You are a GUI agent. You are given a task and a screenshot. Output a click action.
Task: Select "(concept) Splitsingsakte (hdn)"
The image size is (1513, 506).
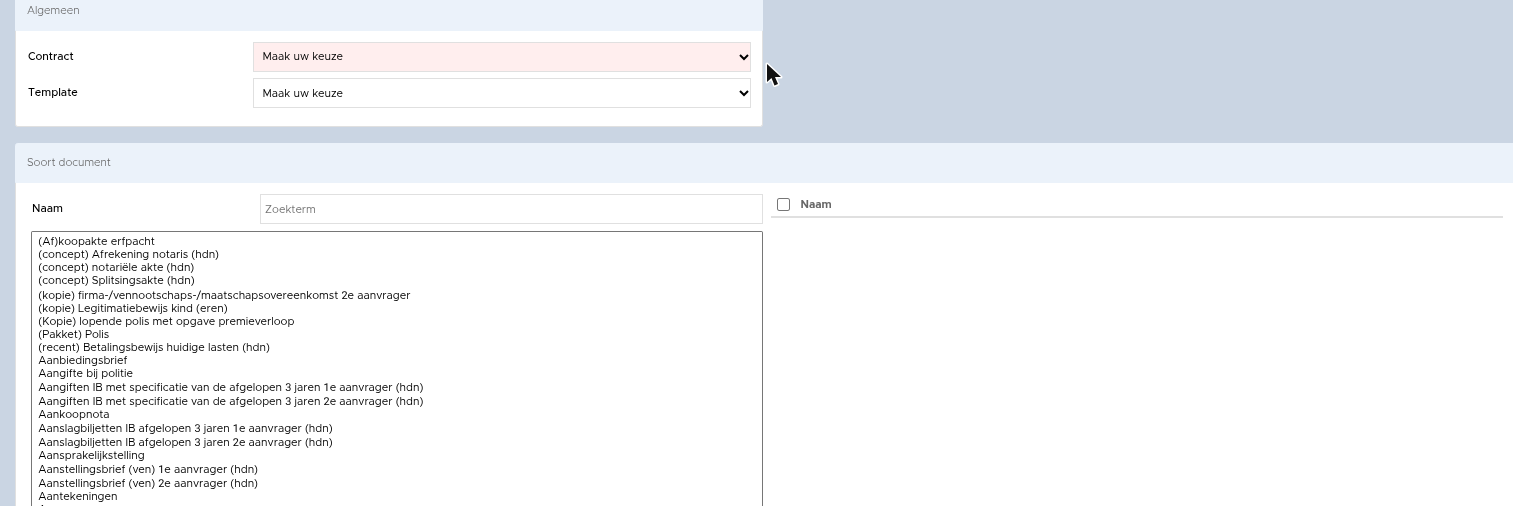(397, 281)
